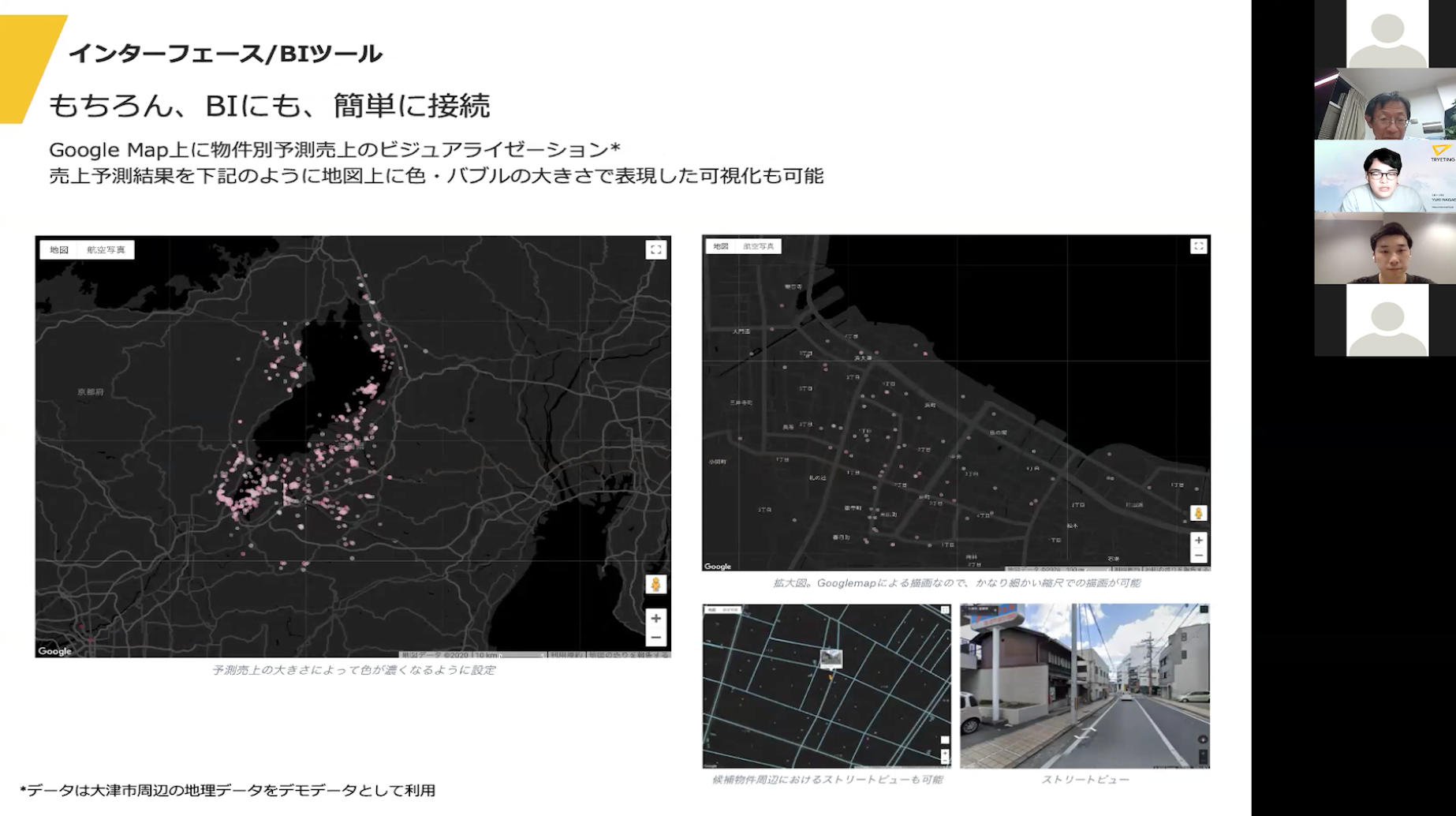Select 航空写真 tab on top-right map
The image size is (1456, 816).
coord(758,246)
